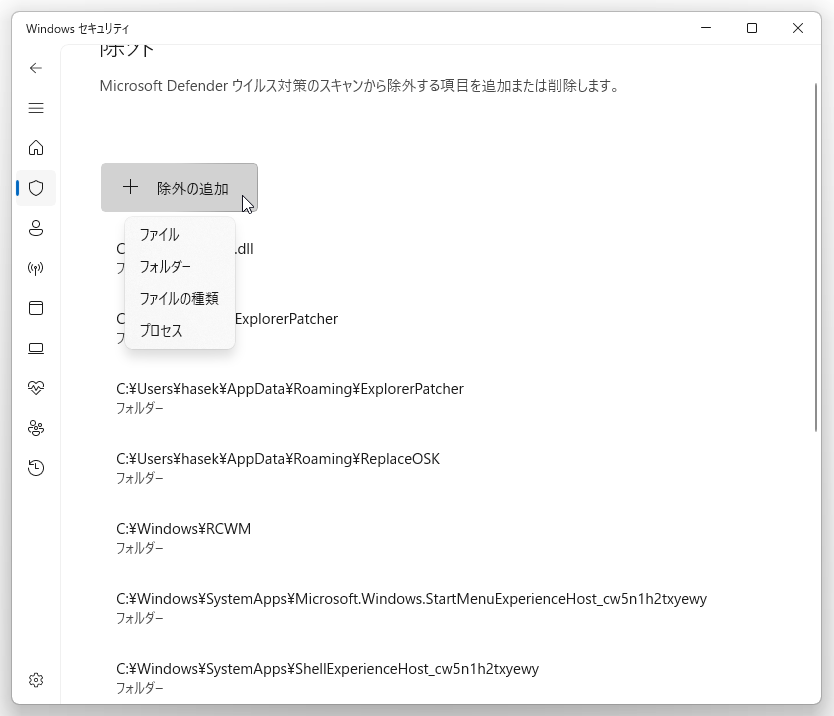Screen dimensions: 834x716
Task: Open Device security laptop icon
Action: coord(36,348)
